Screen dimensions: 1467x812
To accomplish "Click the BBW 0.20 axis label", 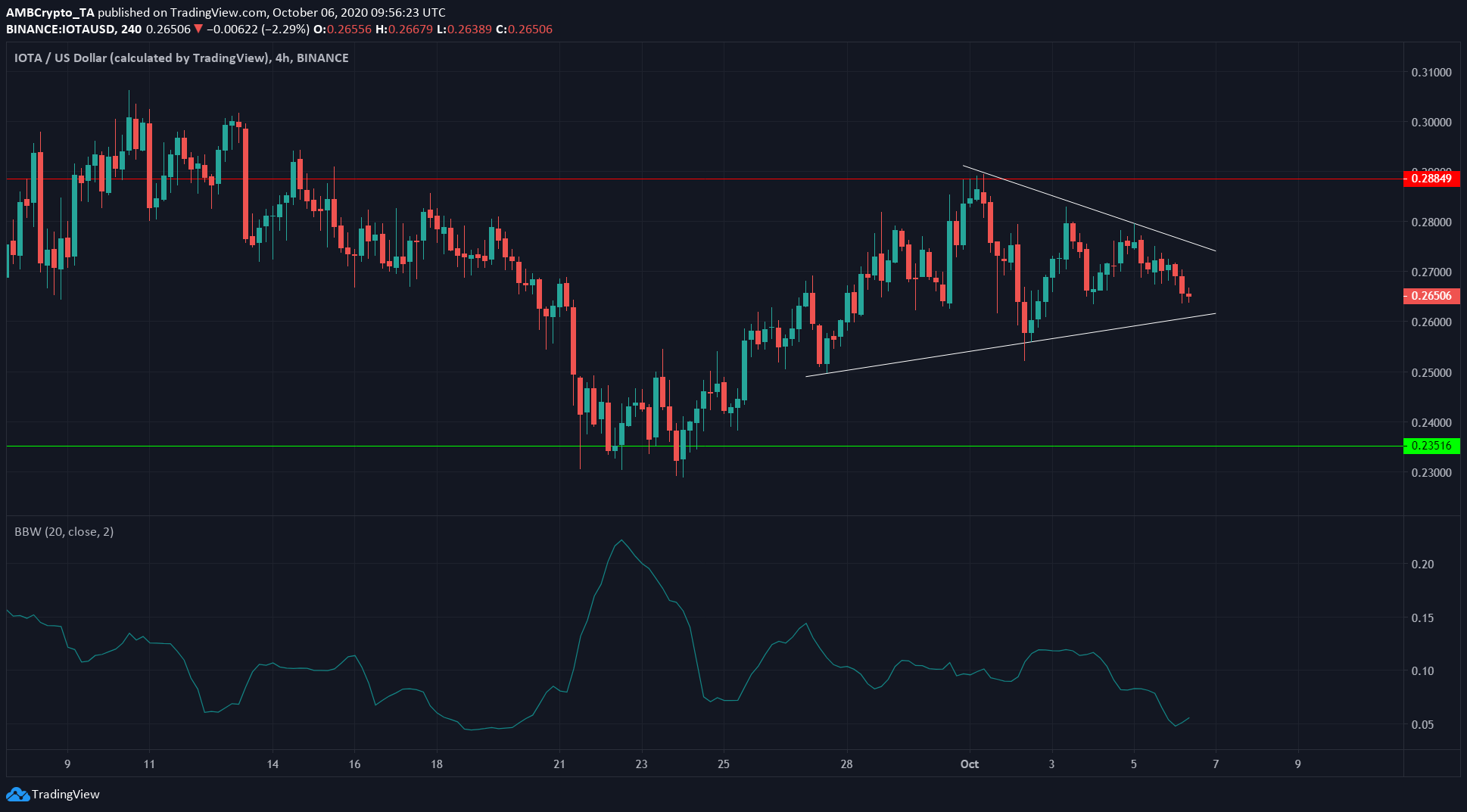I will point(1422,565).
